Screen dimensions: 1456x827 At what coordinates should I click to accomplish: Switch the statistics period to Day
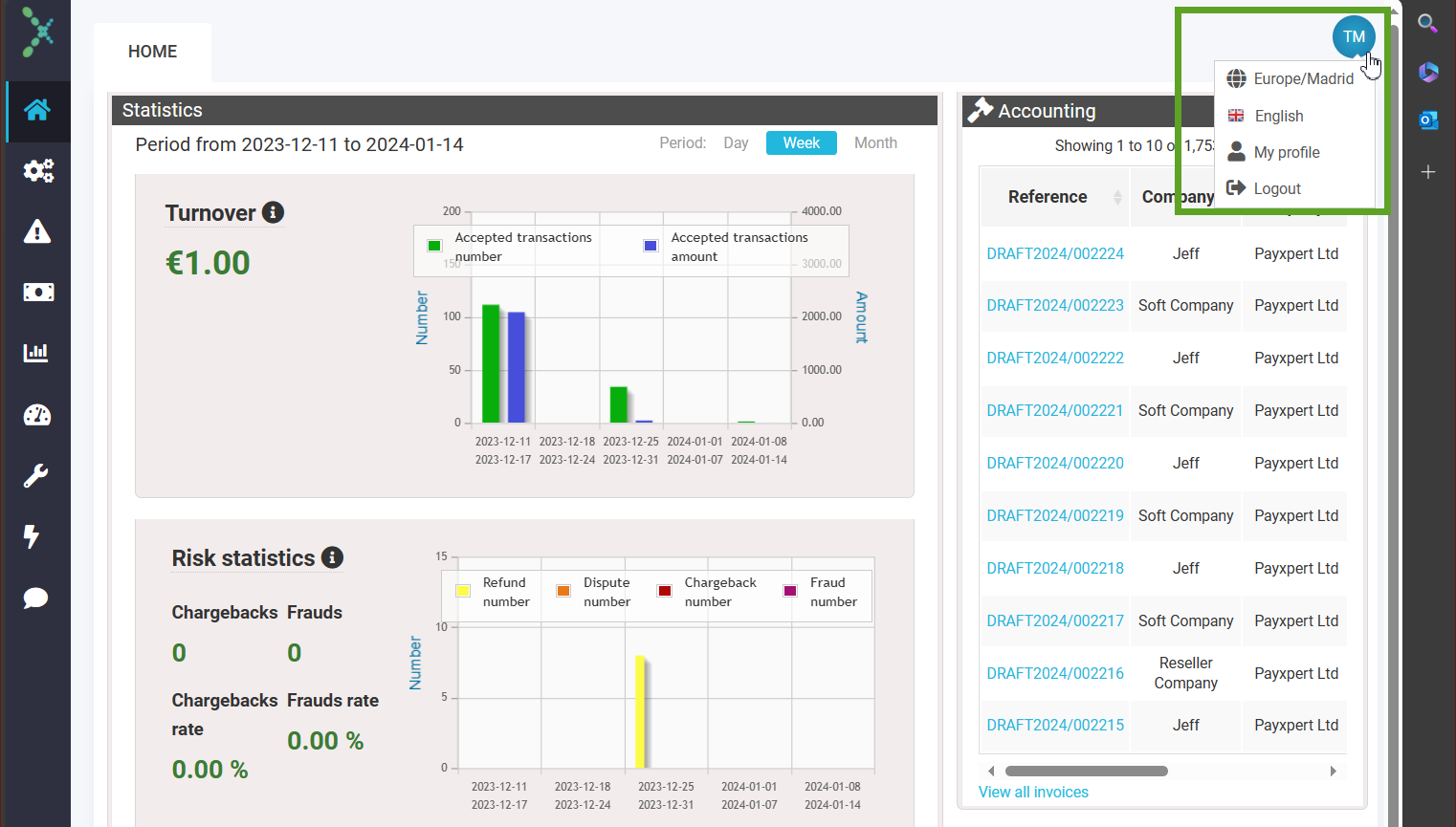(736, 142)
